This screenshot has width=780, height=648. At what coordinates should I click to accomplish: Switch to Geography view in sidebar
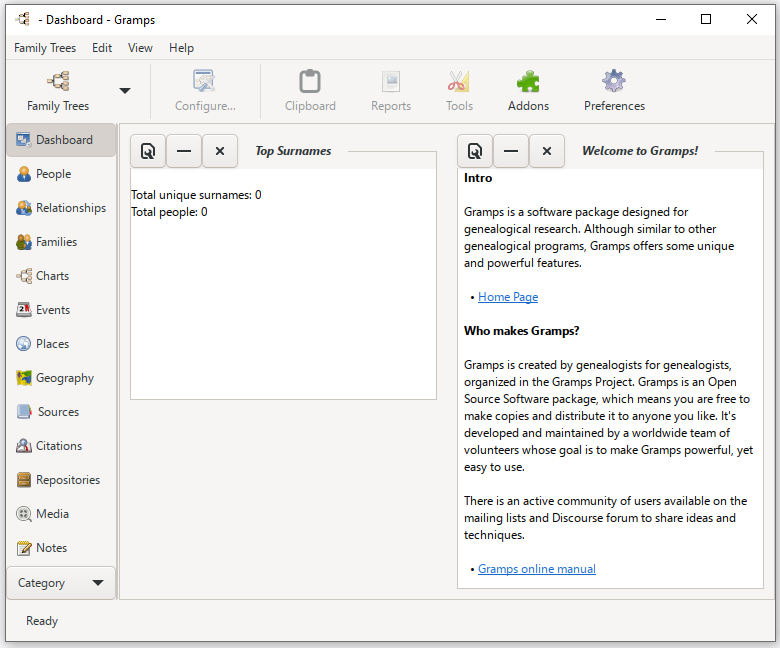(x=64, y=378)
